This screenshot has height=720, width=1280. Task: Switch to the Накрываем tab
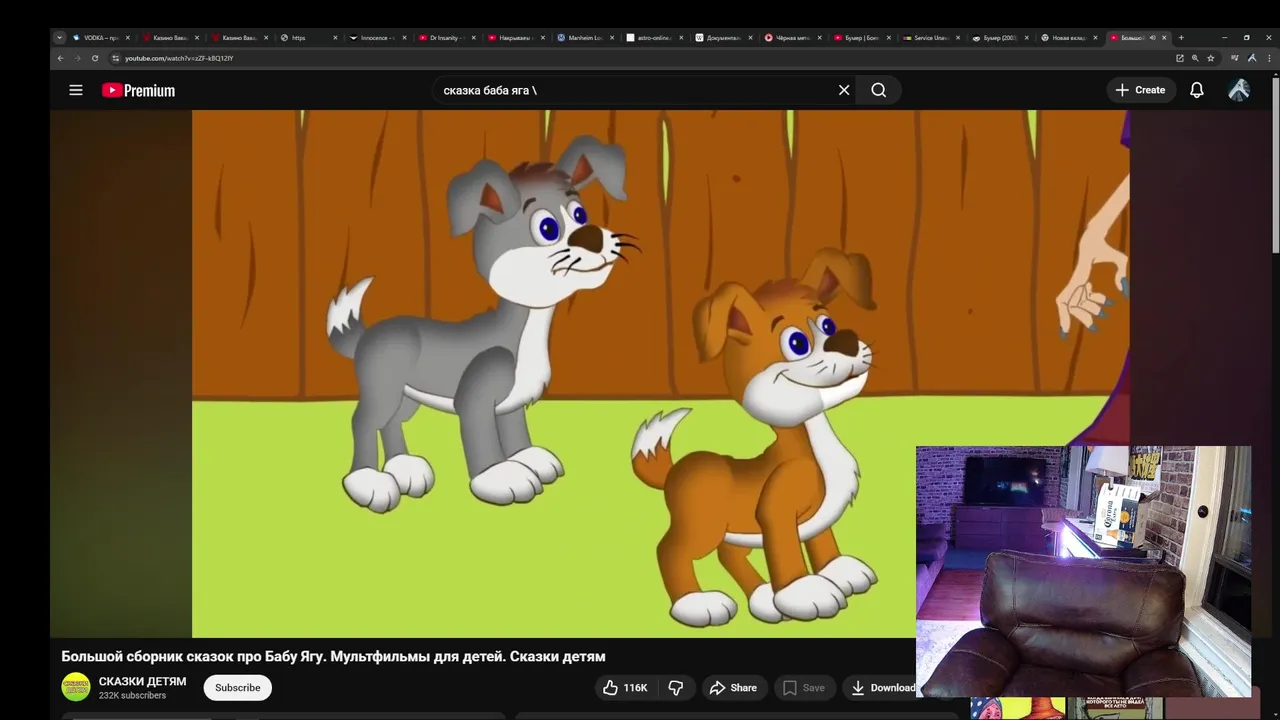(x=516, y=38)
